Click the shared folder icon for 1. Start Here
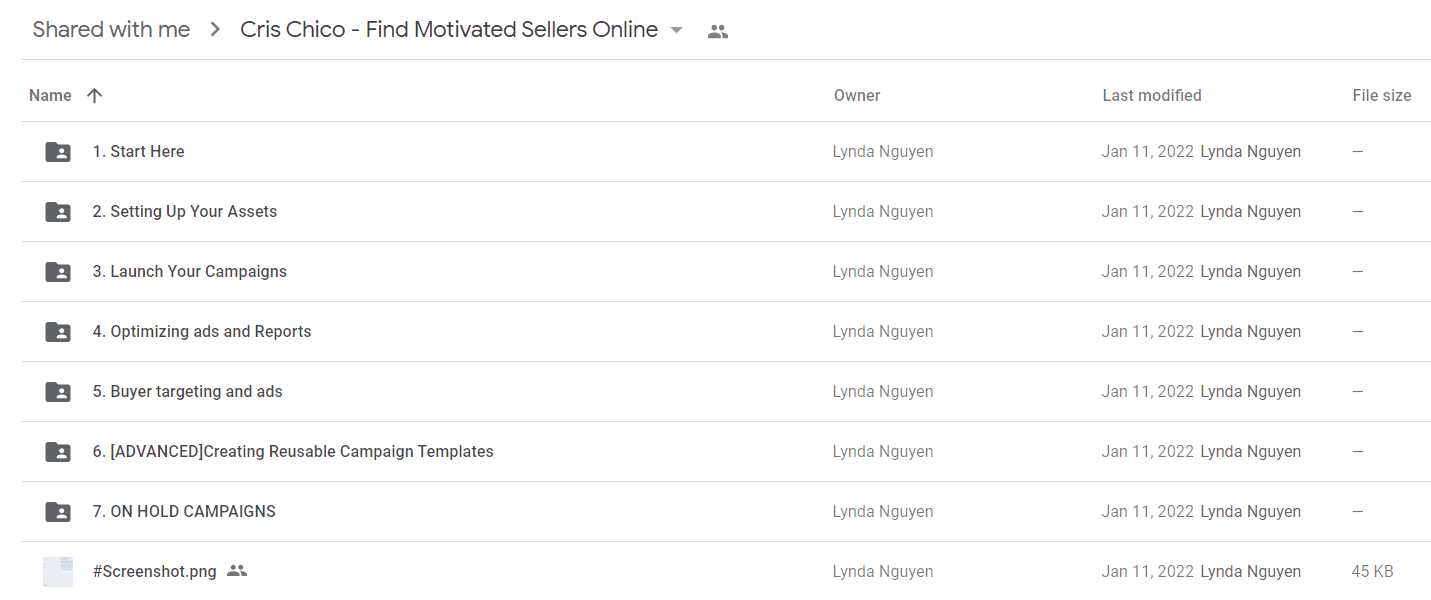The height and width of the screenshot is (600, 1431). [x=58, y=152]
